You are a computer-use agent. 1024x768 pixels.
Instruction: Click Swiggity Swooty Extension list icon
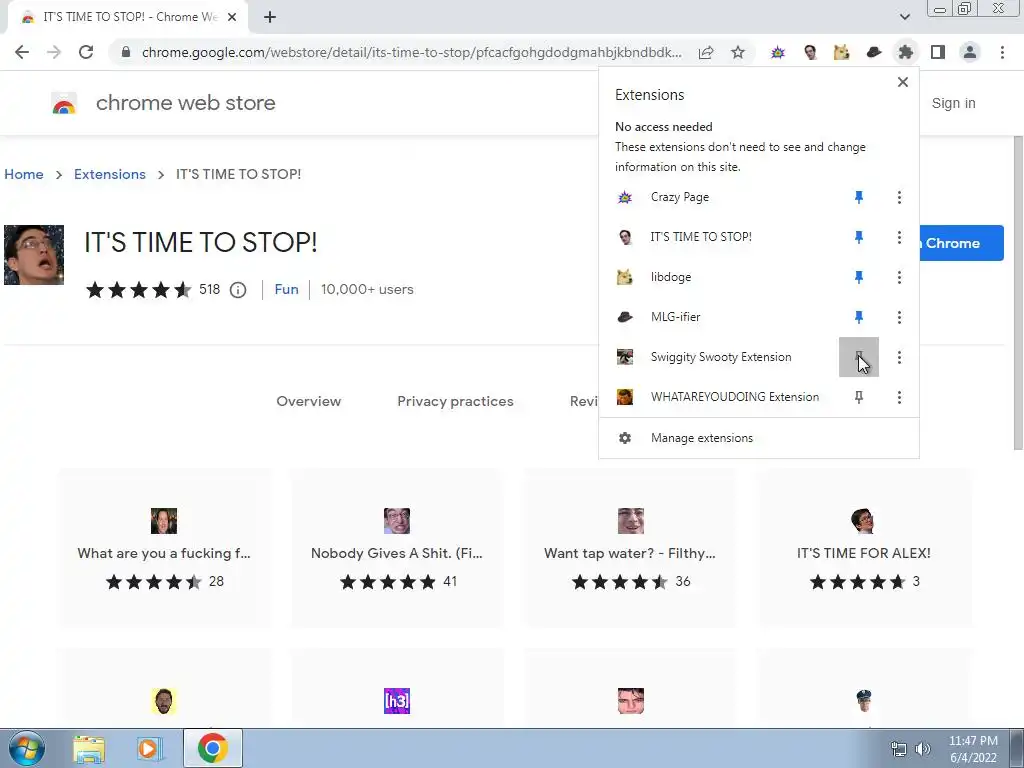coord(625,357)
